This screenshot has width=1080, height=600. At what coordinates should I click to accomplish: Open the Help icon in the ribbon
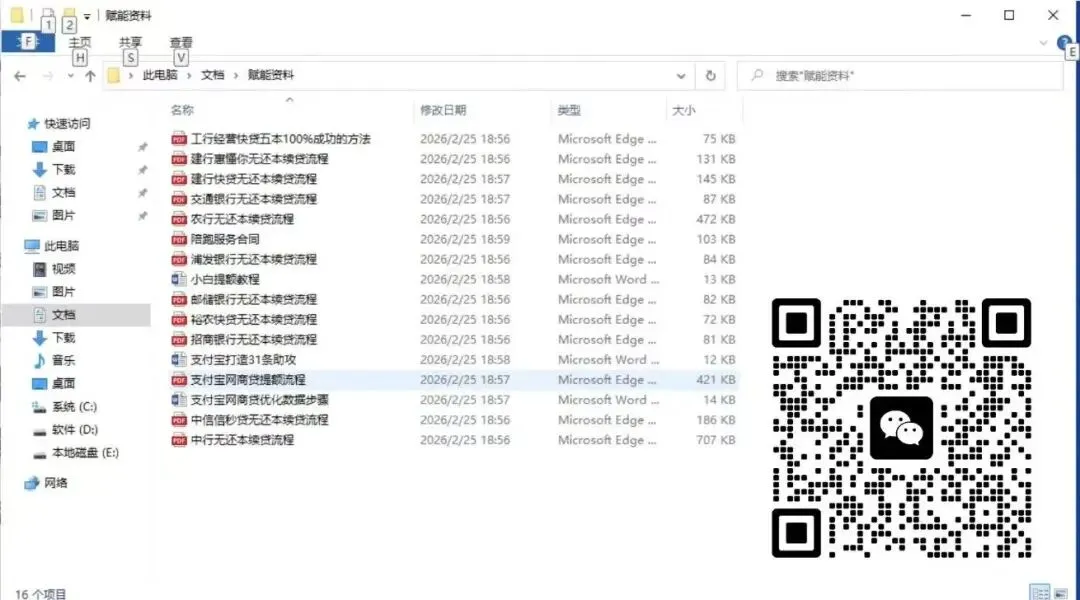(1063, 43)
